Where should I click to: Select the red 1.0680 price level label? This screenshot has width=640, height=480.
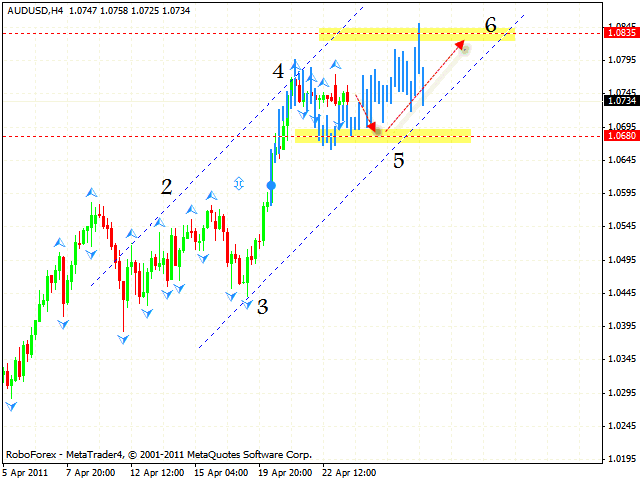(622, 136)
